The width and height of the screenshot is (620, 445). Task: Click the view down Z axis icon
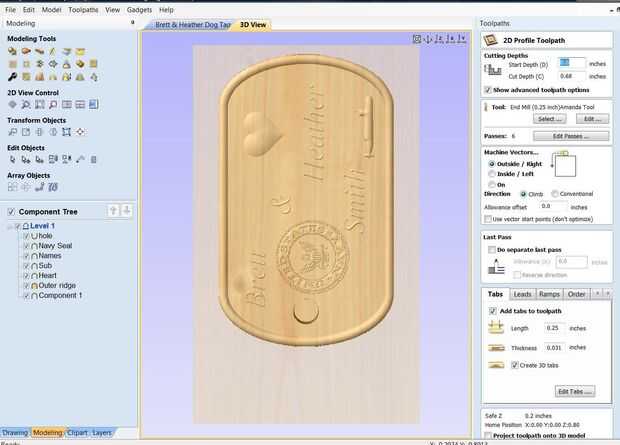click(439, 39)
